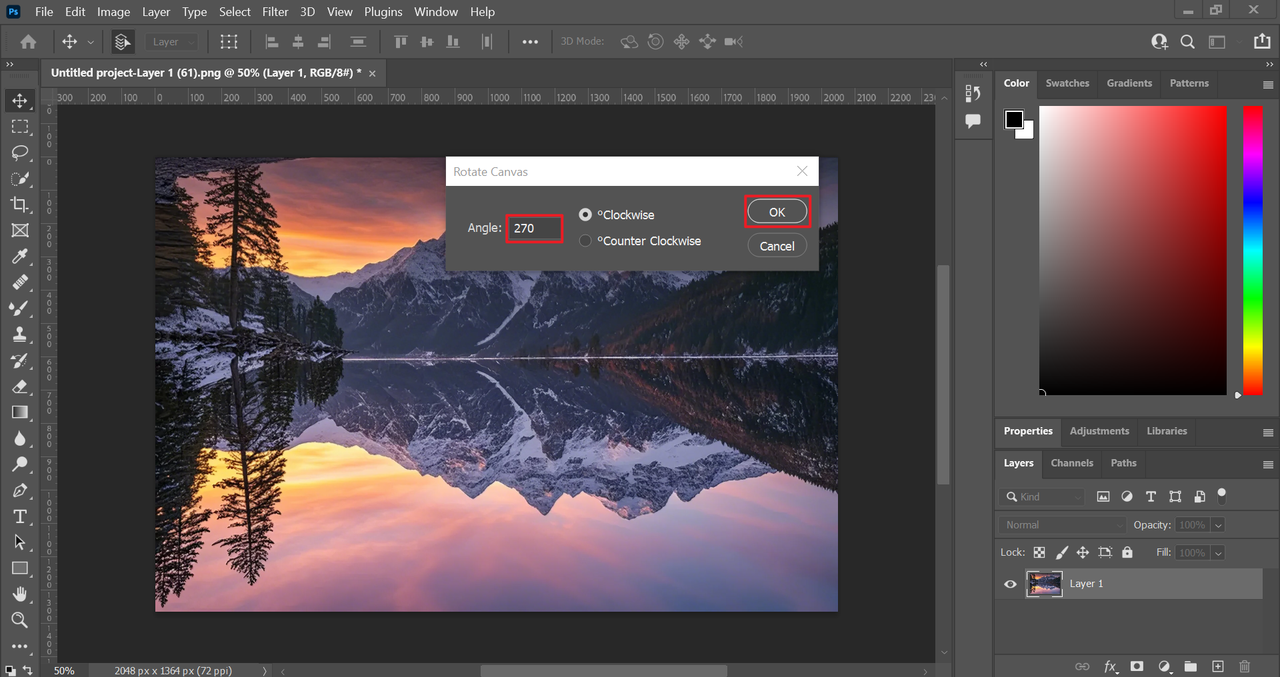Toggle lock all padlock icon

tap(1127, 552)
